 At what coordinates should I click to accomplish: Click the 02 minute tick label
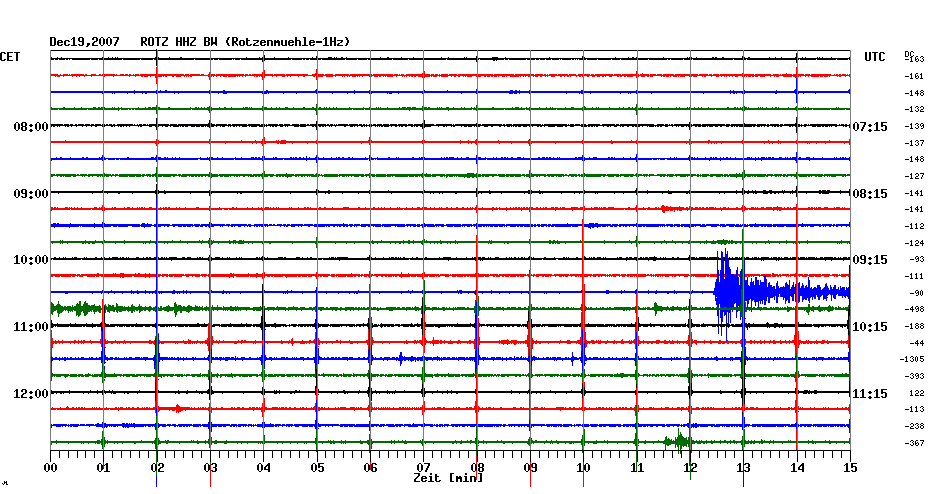pyautogui.click(x=157, y=468)
